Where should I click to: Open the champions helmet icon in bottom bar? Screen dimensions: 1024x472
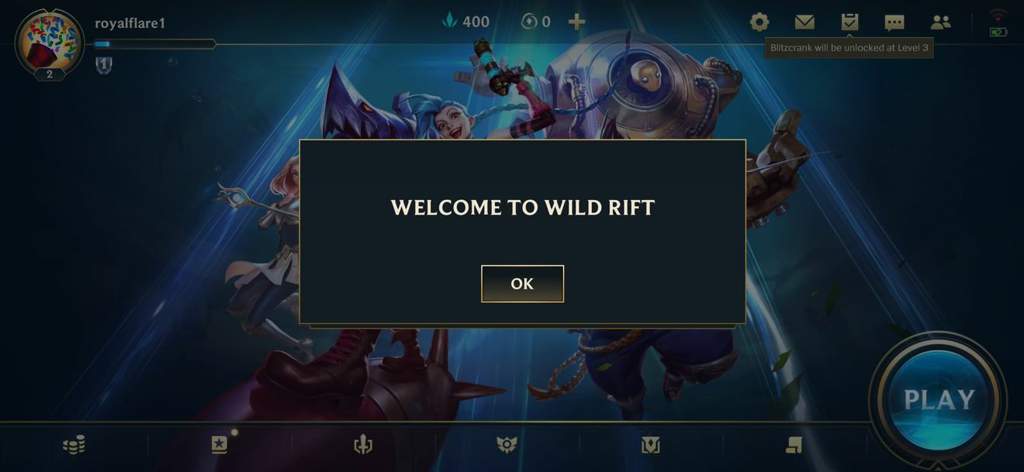[x=362, y=445]
